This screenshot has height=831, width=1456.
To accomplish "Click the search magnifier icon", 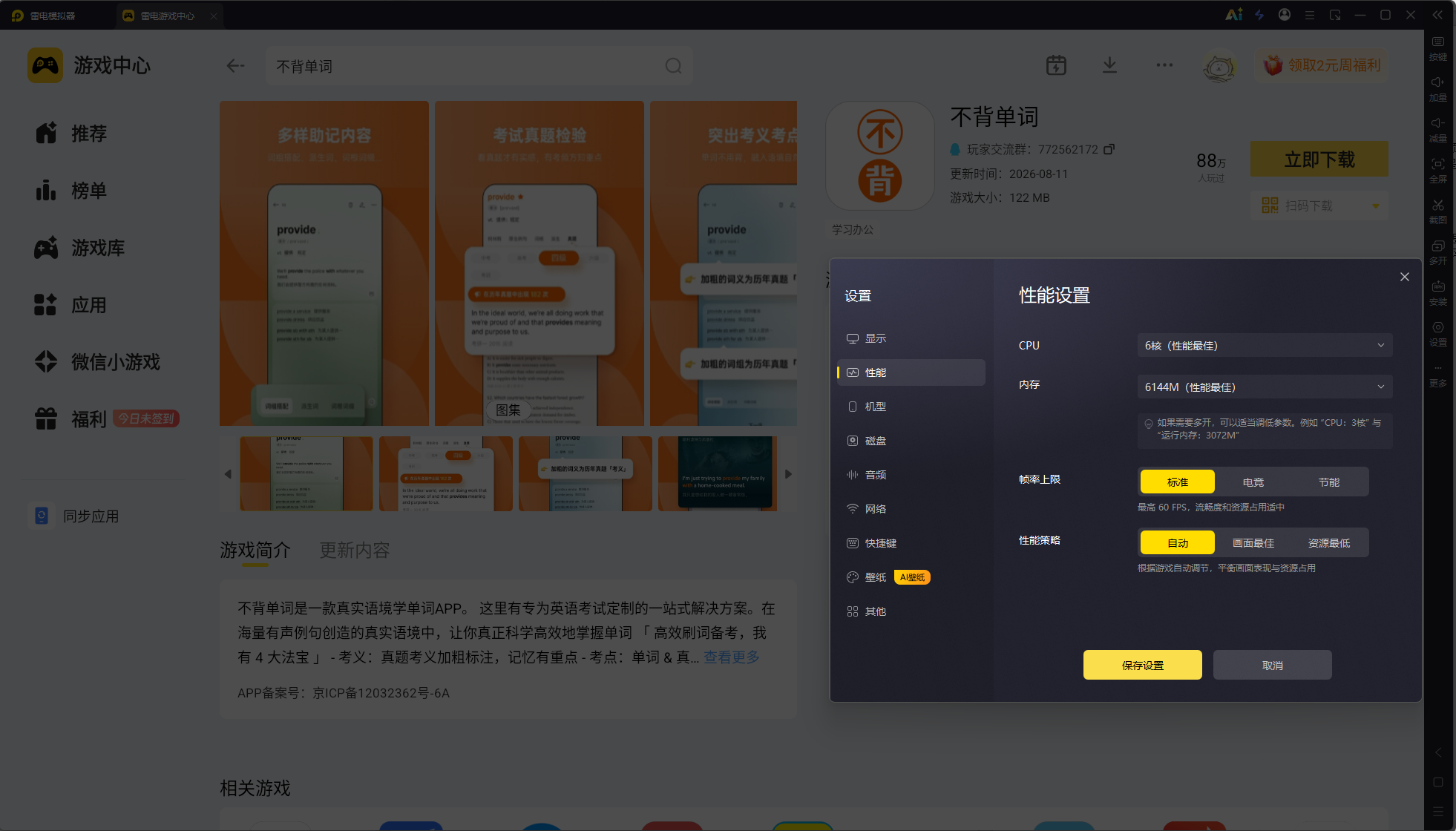I will tap(673, 66).
